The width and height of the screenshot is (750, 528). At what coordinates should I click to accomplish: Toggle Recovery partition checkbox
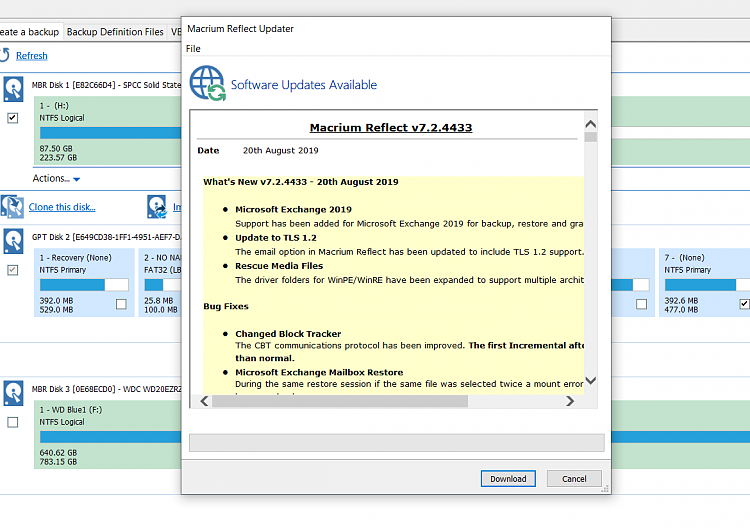121,304
